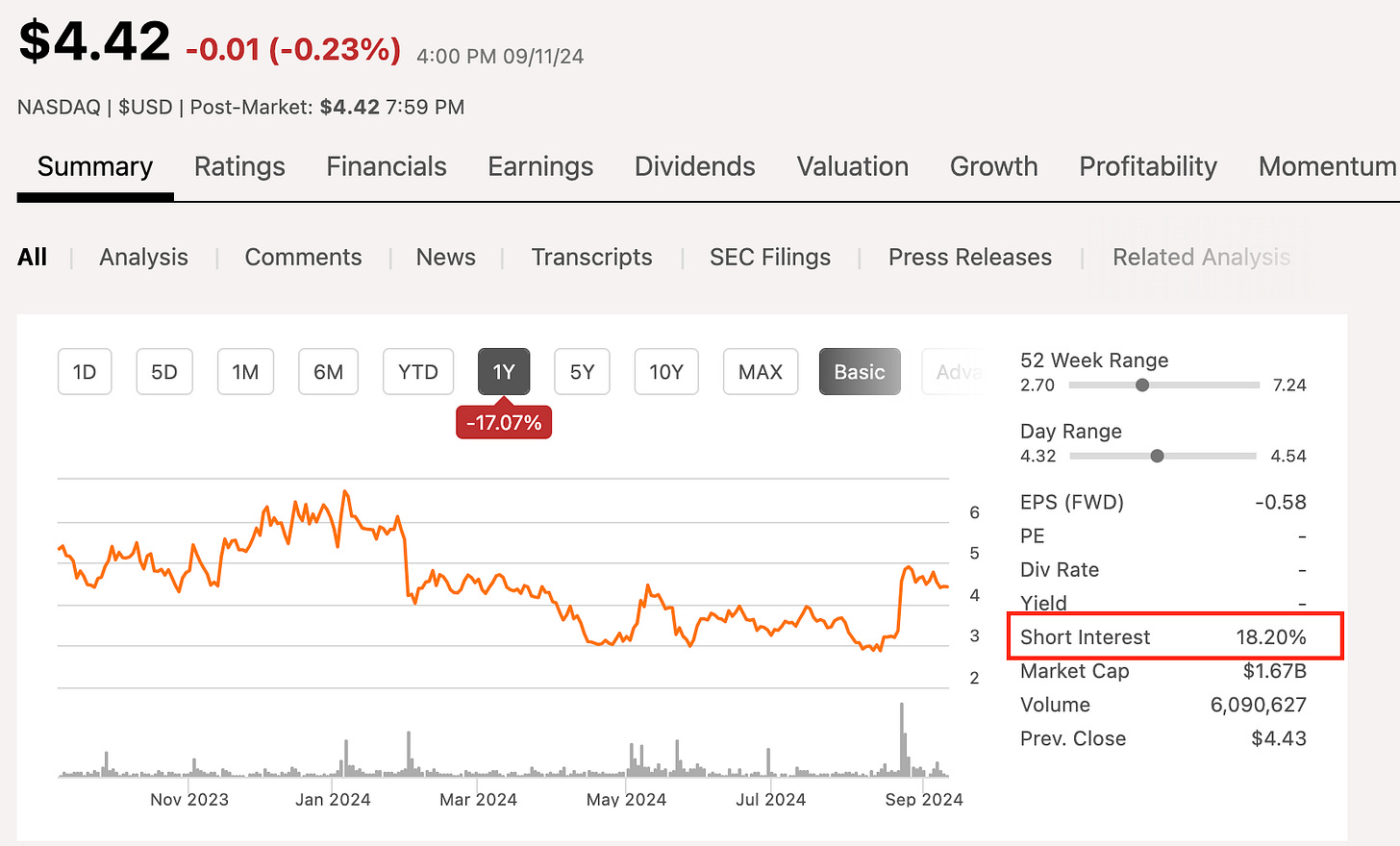Select Basic chart mode
The height and width of the screenshot is (846, 1400).
860,372
